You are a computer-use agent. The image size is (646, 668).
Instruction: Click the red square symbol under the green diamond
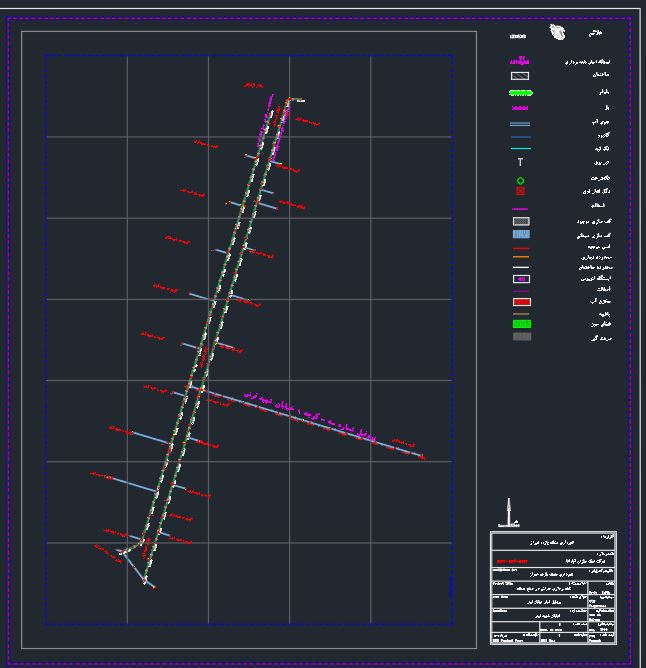(520, 191)
